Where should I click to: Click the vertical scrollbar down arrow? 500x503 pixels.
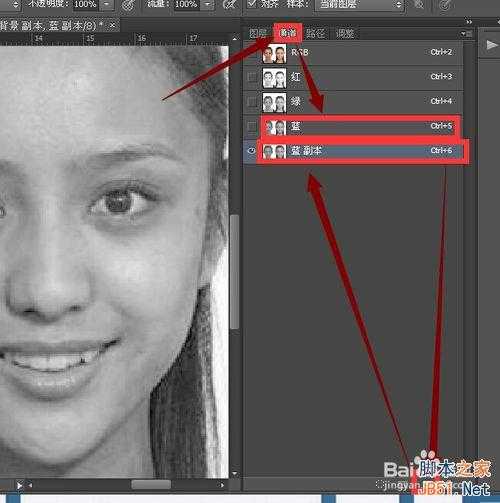click(235, 473)
